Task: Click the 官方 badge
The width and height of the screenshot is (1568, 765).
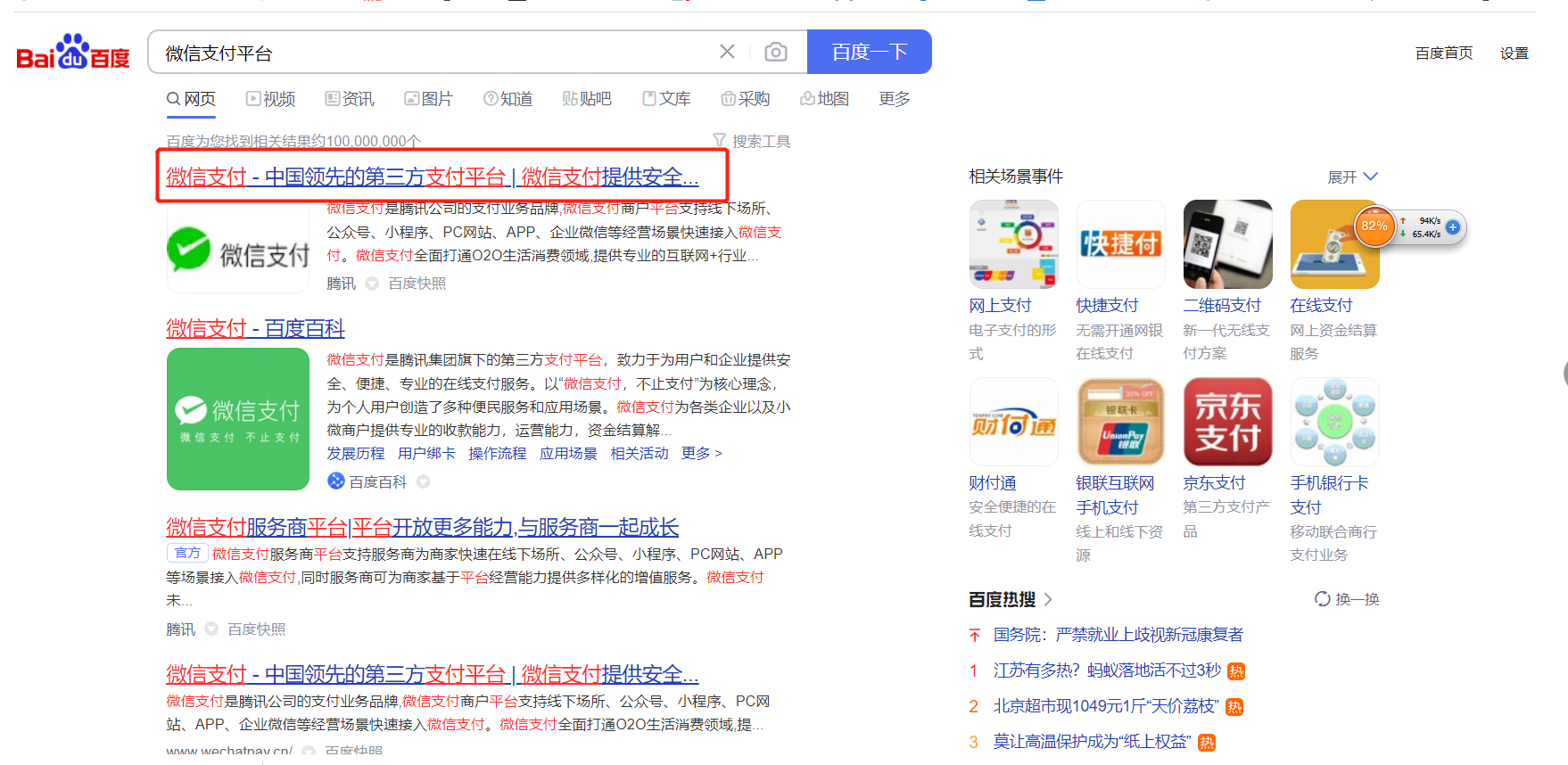Action: [x=187, y=554]
